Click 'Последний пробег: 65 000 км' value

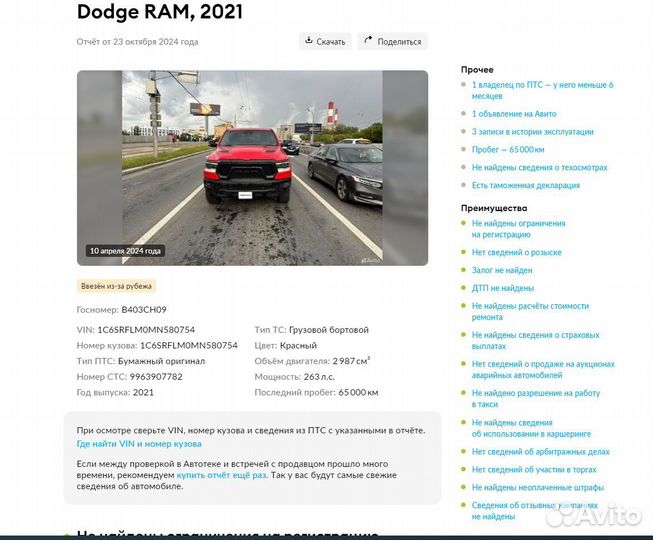click(358, 393)
